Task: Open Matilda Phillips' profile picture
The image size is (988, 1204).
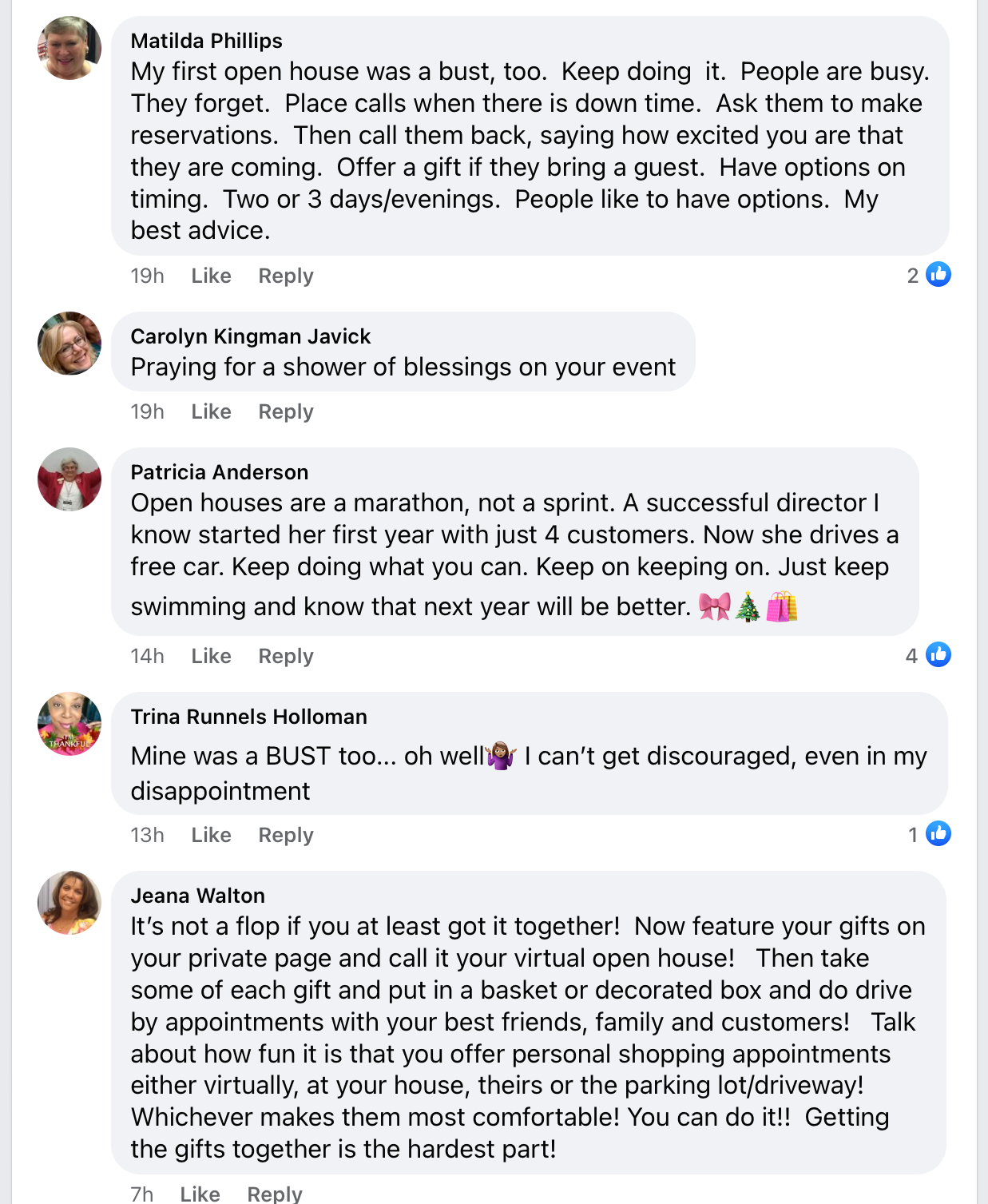Action: 69,48
